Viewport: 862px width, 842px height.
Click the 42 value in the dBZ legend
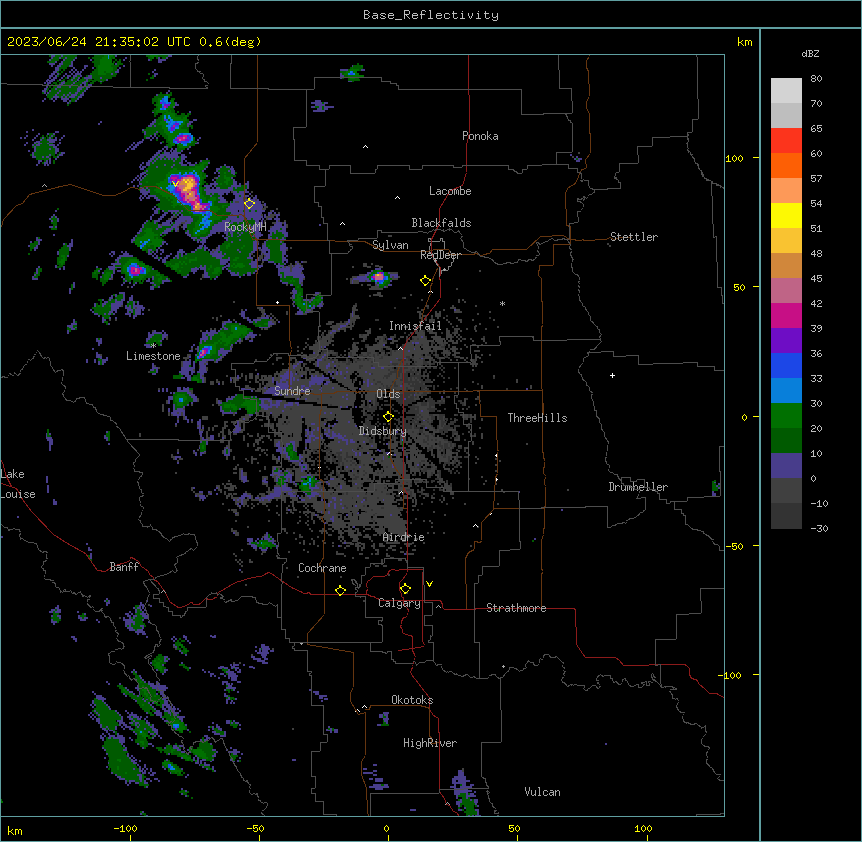816,303
